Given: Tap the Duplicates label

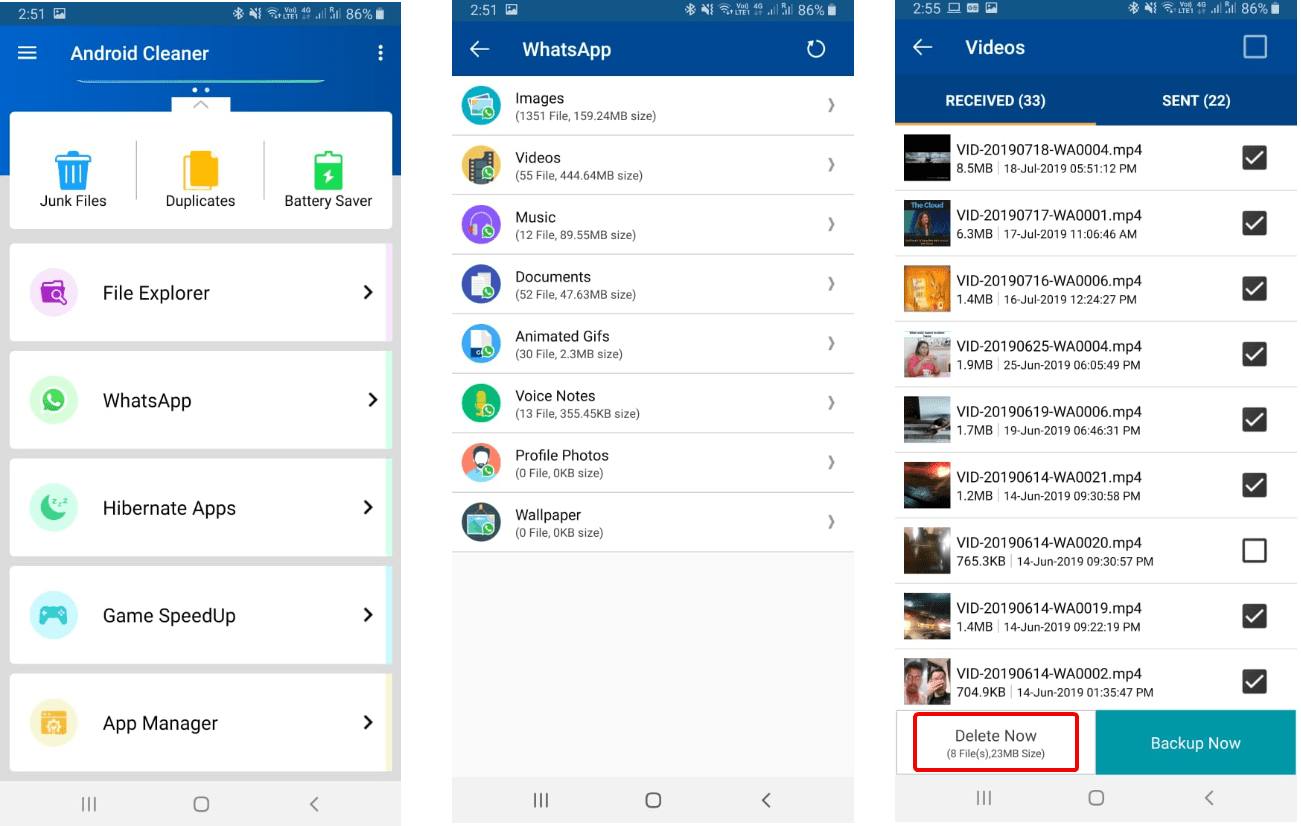Looking at the screenshot, I should [200, 201].
